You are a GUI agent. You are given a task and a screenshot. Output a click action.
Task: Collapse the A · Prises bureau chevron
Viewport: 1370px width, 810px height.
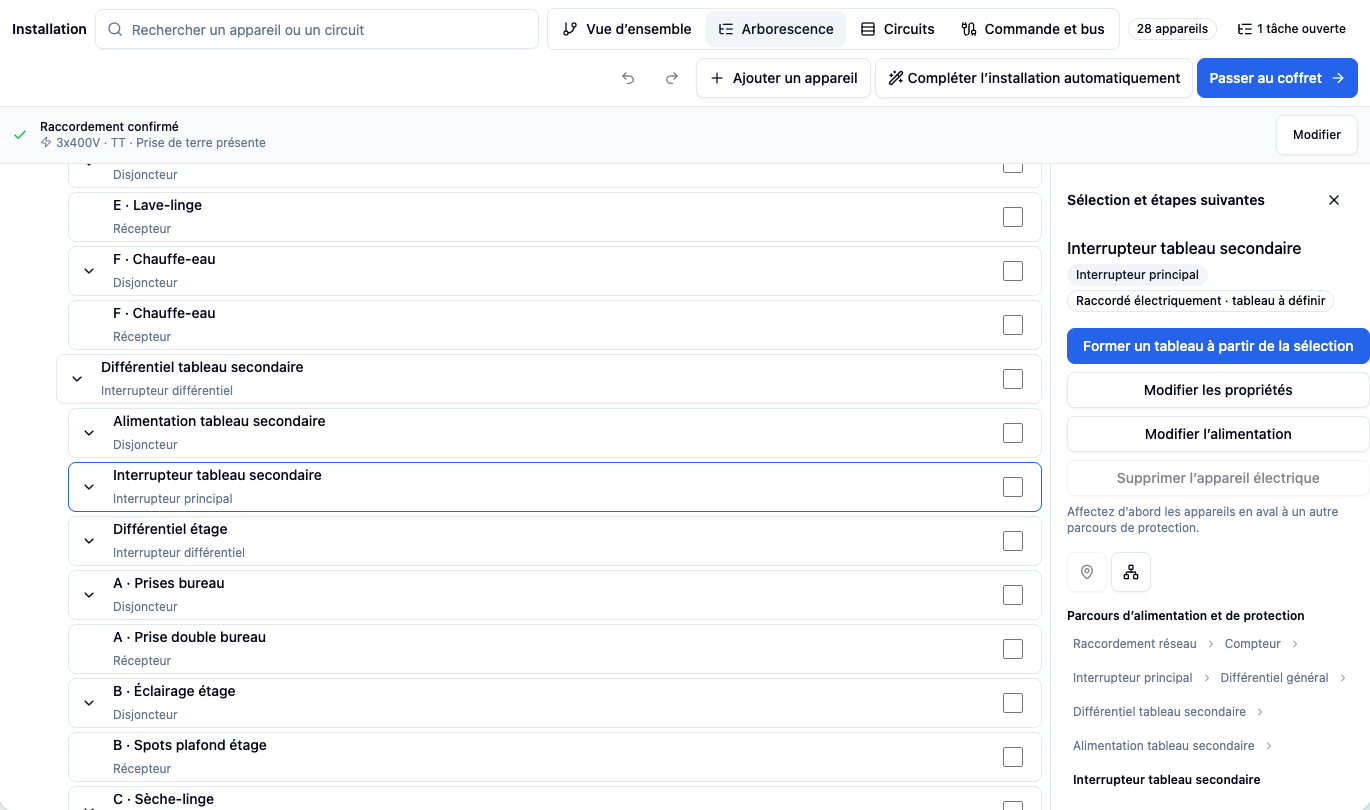pyautogui.click(x=89, y=595)
